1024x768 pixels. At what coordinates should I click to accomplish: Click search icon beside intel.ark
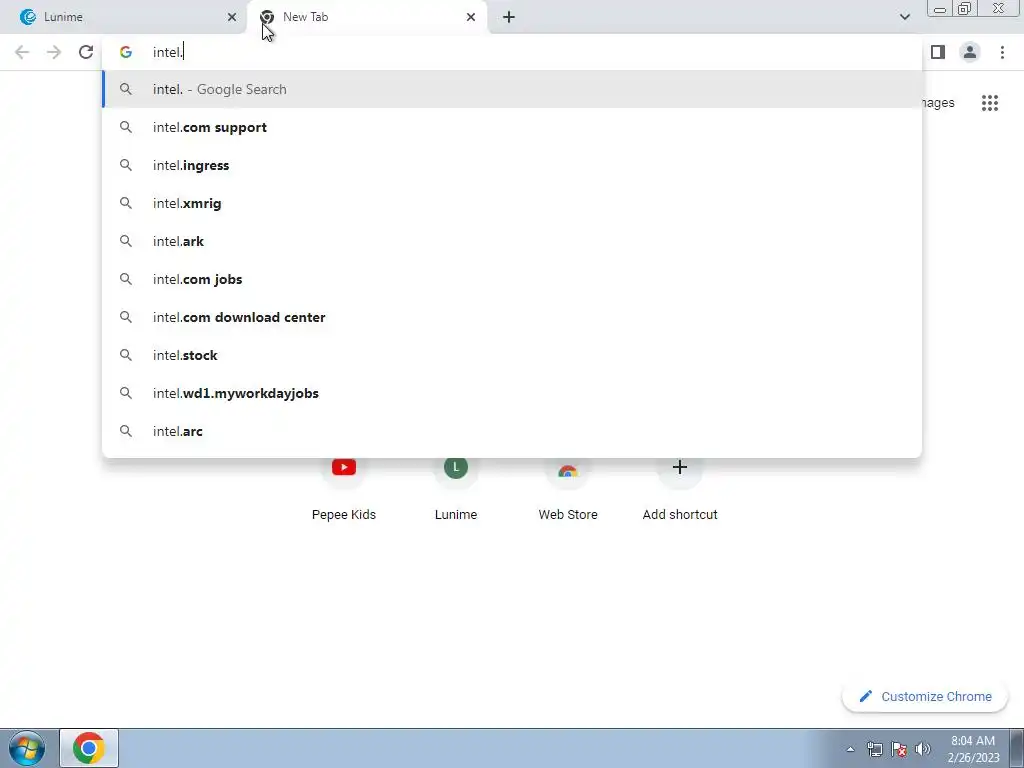click(x=126, y=241)
